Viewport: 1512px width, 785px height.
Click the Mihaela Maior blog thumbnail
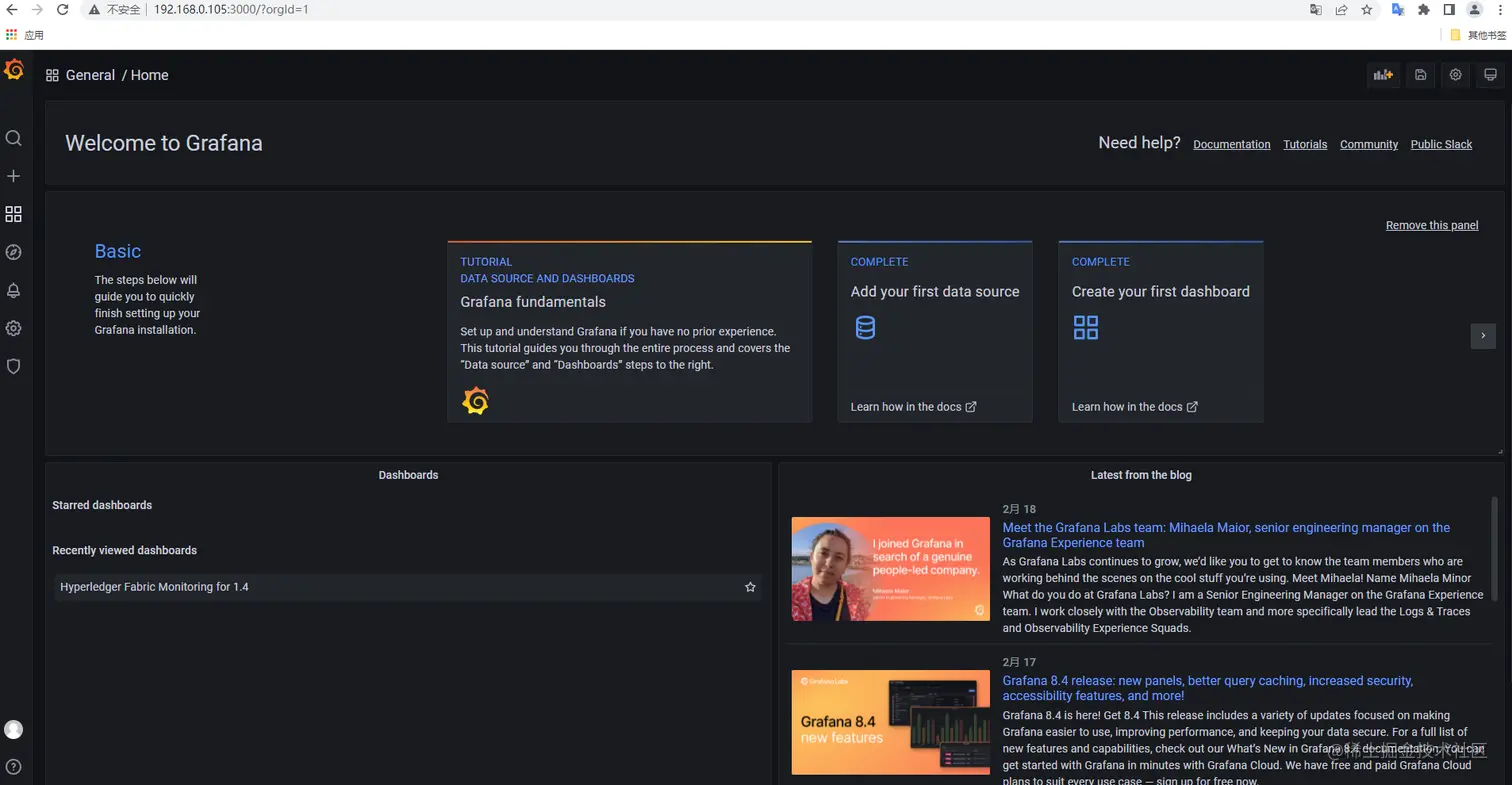pyautogui.click(x=891, y=569)
